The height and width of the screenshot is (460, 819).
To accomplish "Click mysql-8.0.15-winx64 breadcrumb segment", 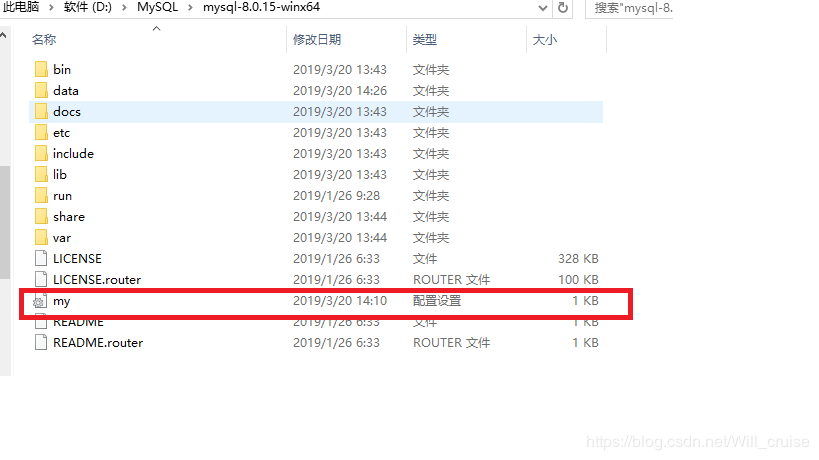I will [x=261, y=7].
